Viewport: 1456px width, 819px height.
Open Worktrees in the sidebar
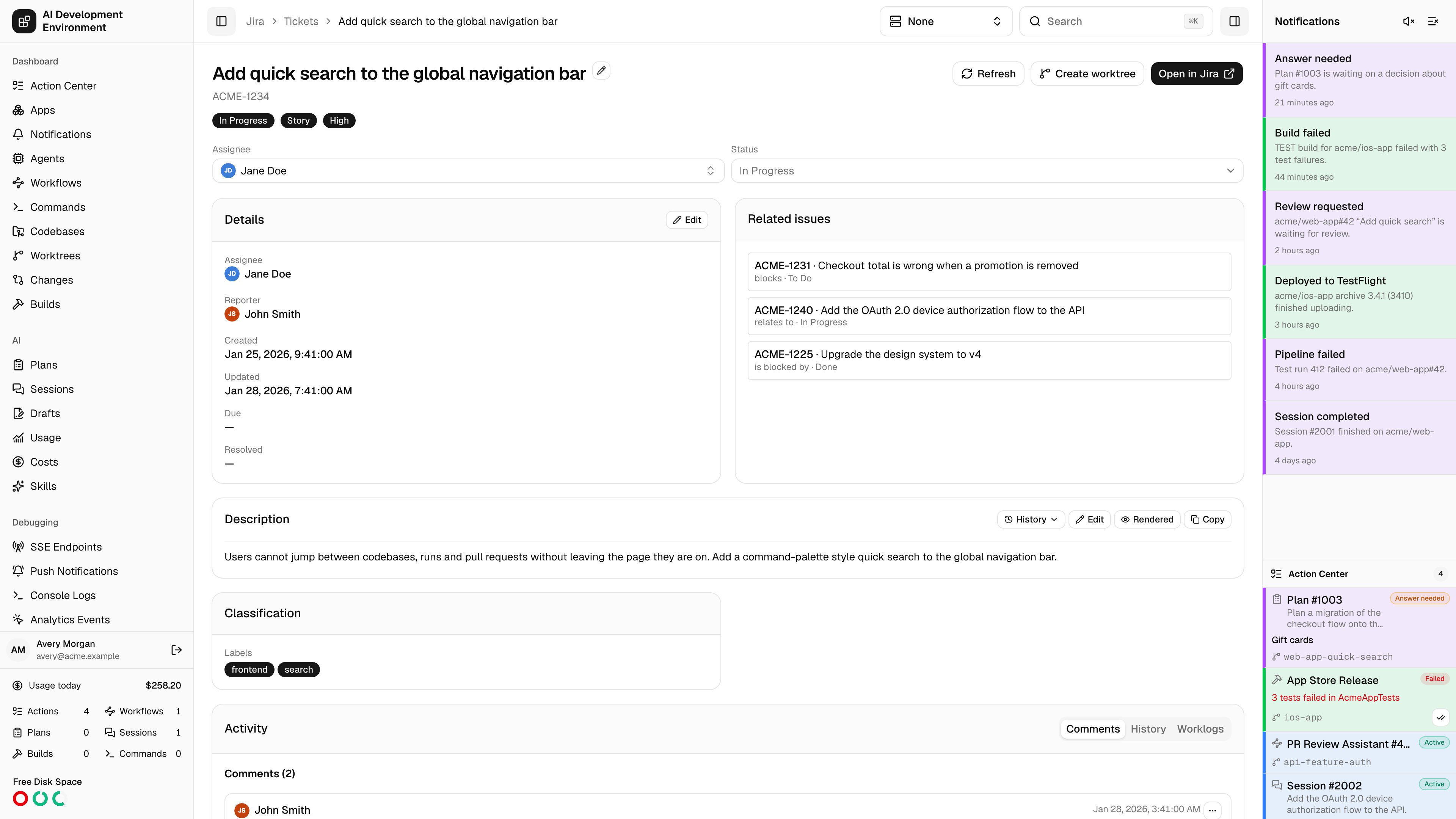[x=97, y=256]
